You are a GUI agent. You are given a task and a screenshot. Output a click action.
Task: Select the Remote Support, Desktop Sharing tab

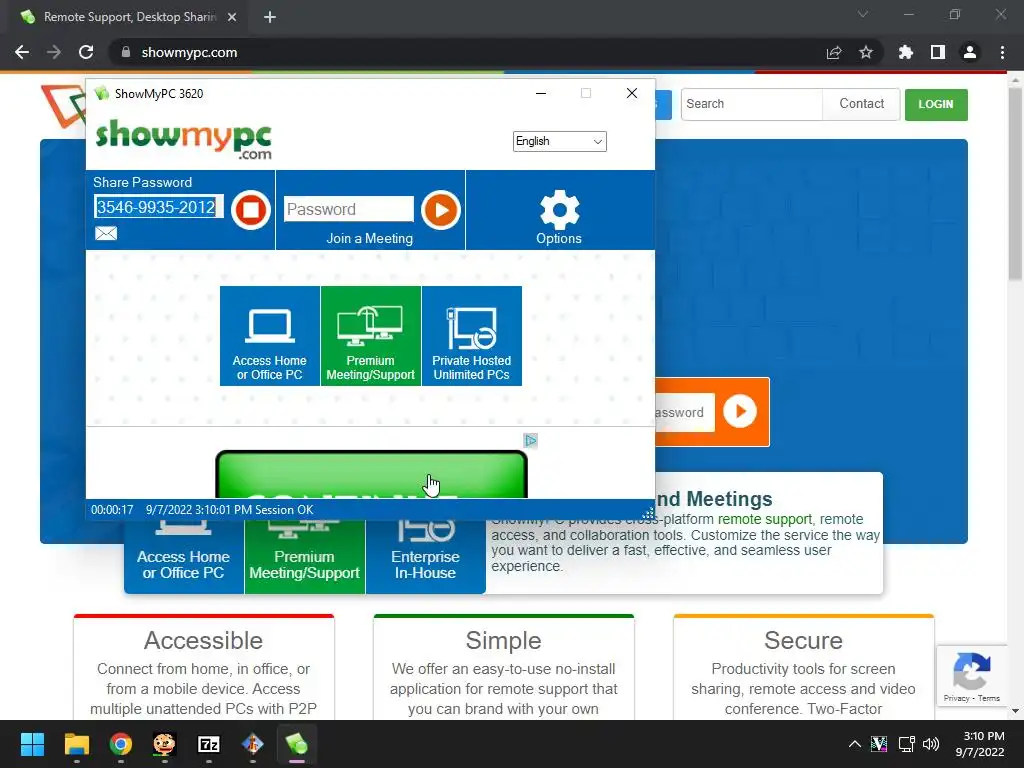click(124, 17)
